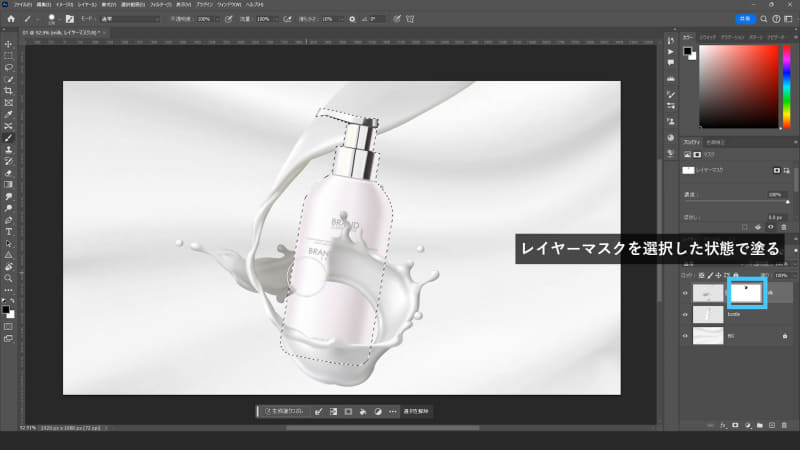Hide the background layer at bottom
800x450 pixels.
click(x=685, y=336)
